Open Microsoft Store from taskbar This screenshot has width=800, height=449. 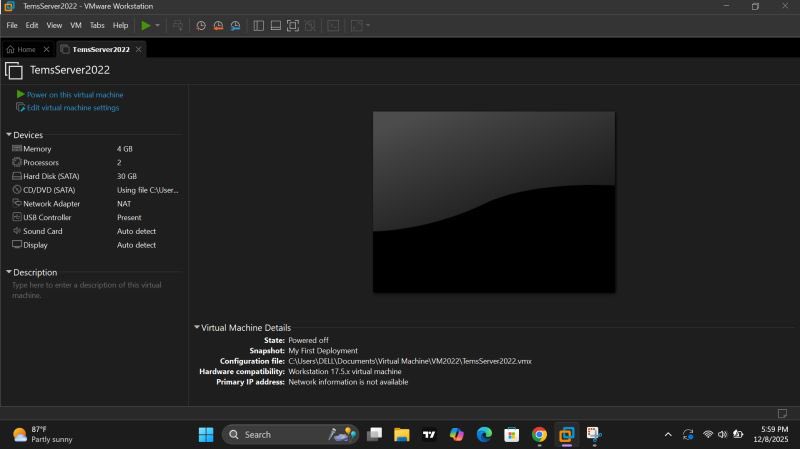512,435
